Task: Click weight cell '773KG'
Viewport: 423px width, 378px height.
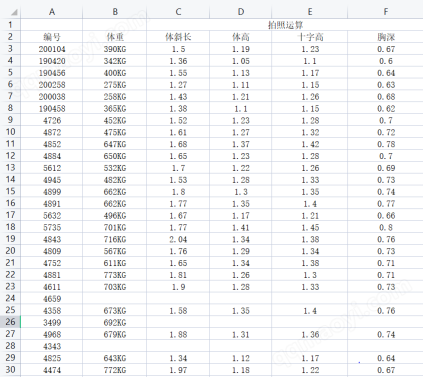Action: (115, 275)
